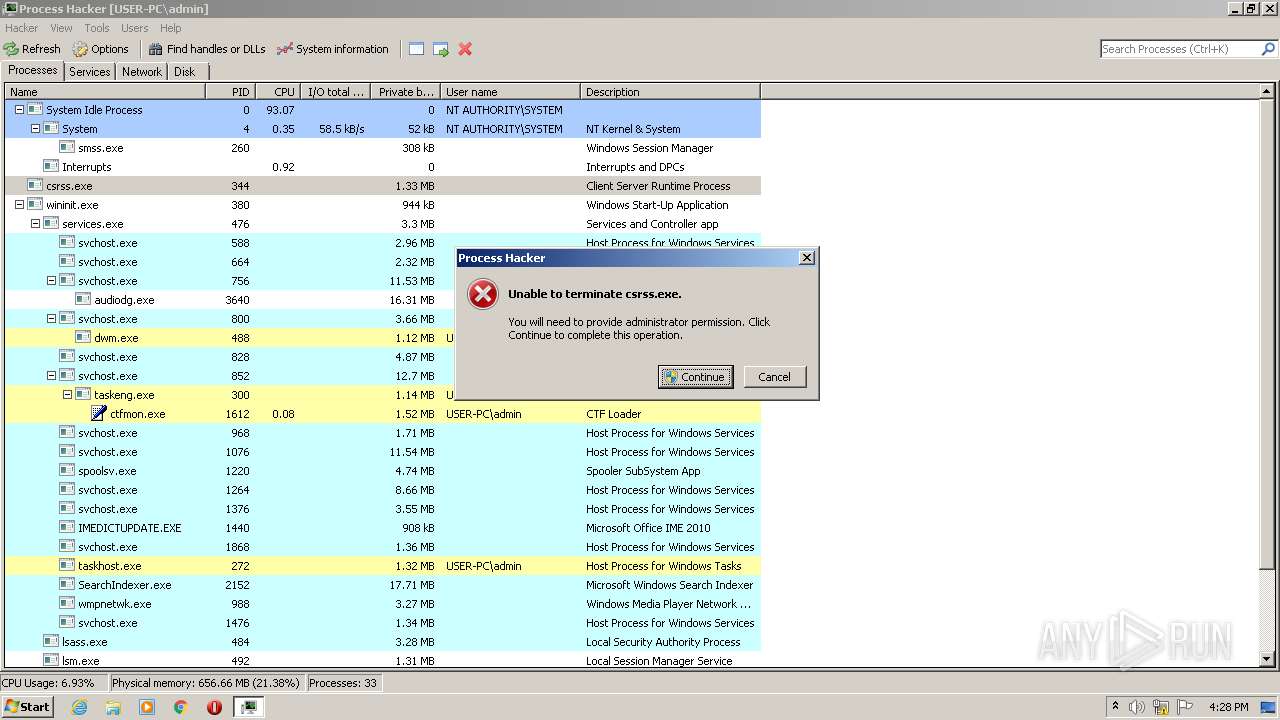Collapse svchost.exe PID 852 node
Viewport: 1280px width, 720px height.
tap(51, 376)
